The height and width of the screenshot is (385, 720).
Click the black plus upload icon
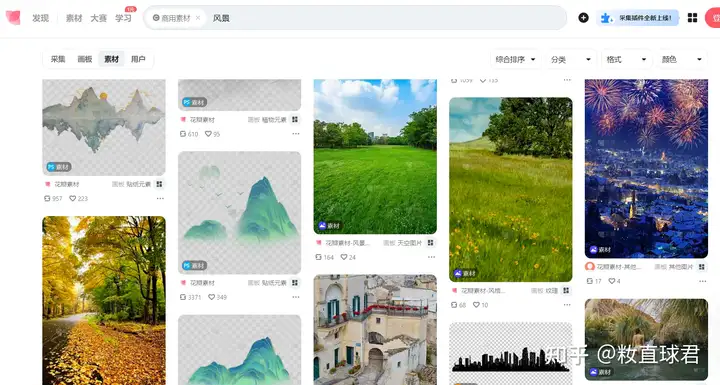point(583,18)
